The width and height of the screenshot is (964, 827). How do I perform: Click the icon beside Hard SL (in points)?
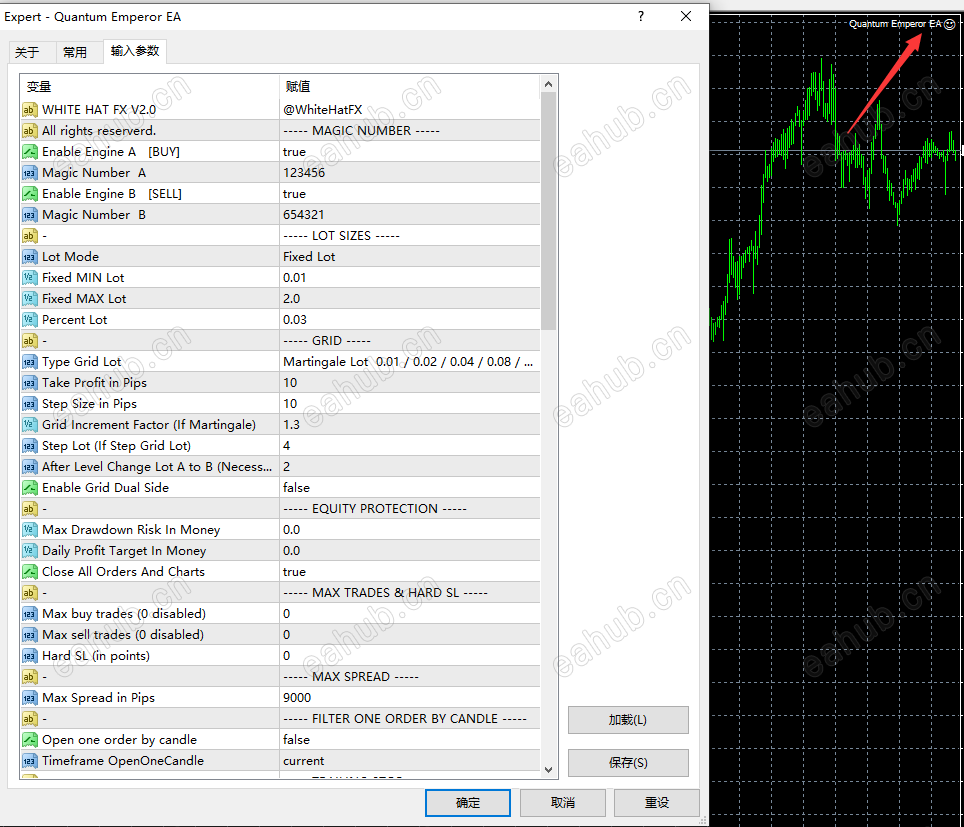point(30,656)
